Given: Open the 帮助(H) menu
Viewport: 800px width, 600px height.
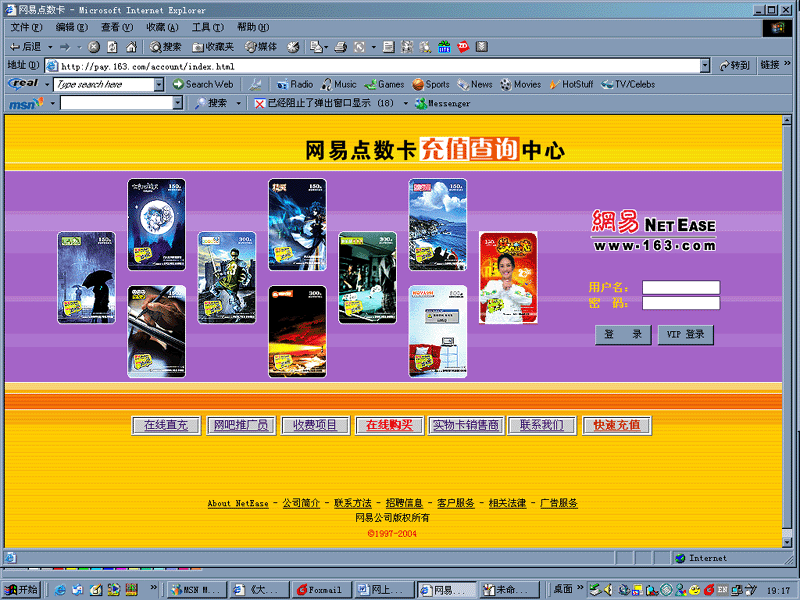Looking at the screenshot, I should click(x=253, y=27).
